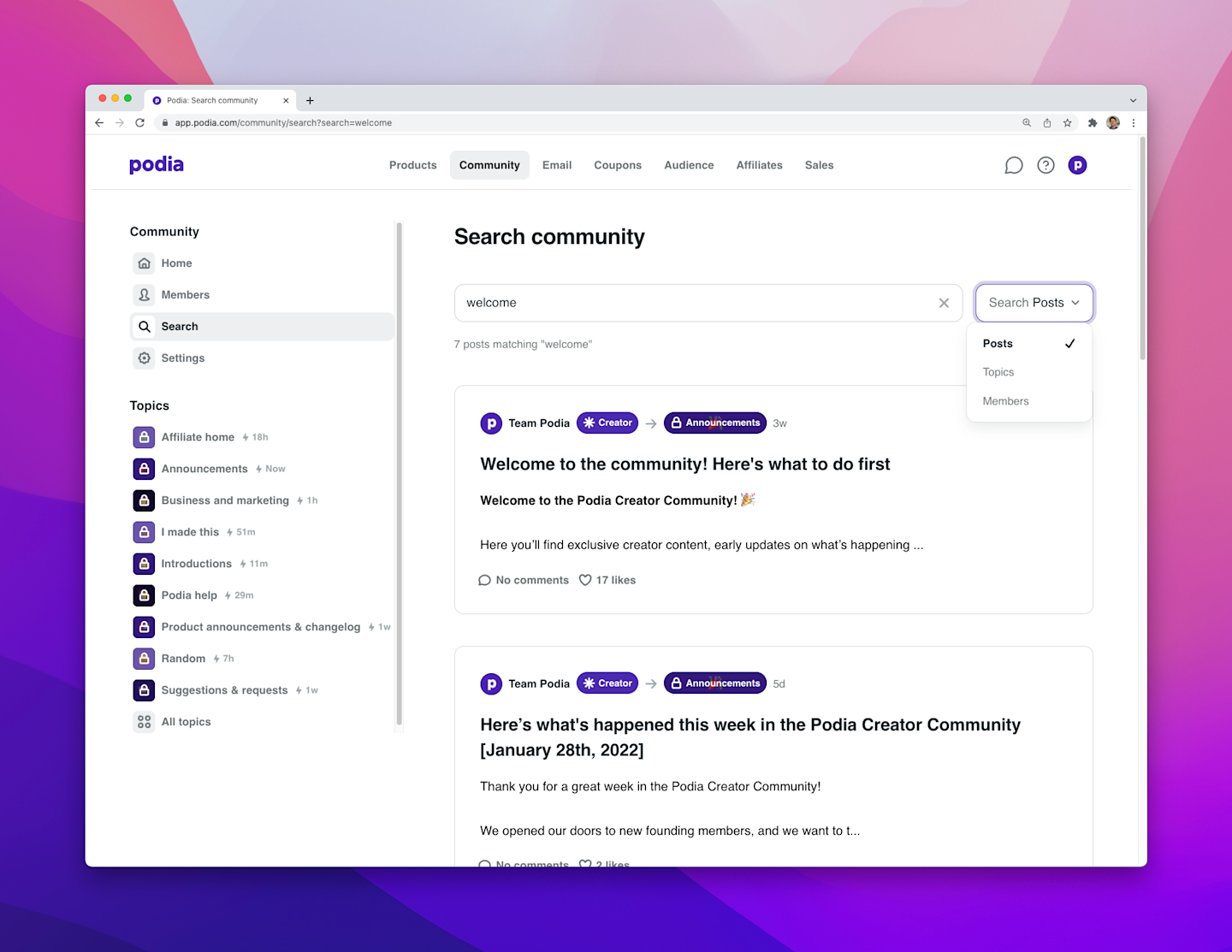1232x952 pixels.
Task: Click the lock icon beside Announcements topic
Action: pyautogui.click(x=144, y=469)
